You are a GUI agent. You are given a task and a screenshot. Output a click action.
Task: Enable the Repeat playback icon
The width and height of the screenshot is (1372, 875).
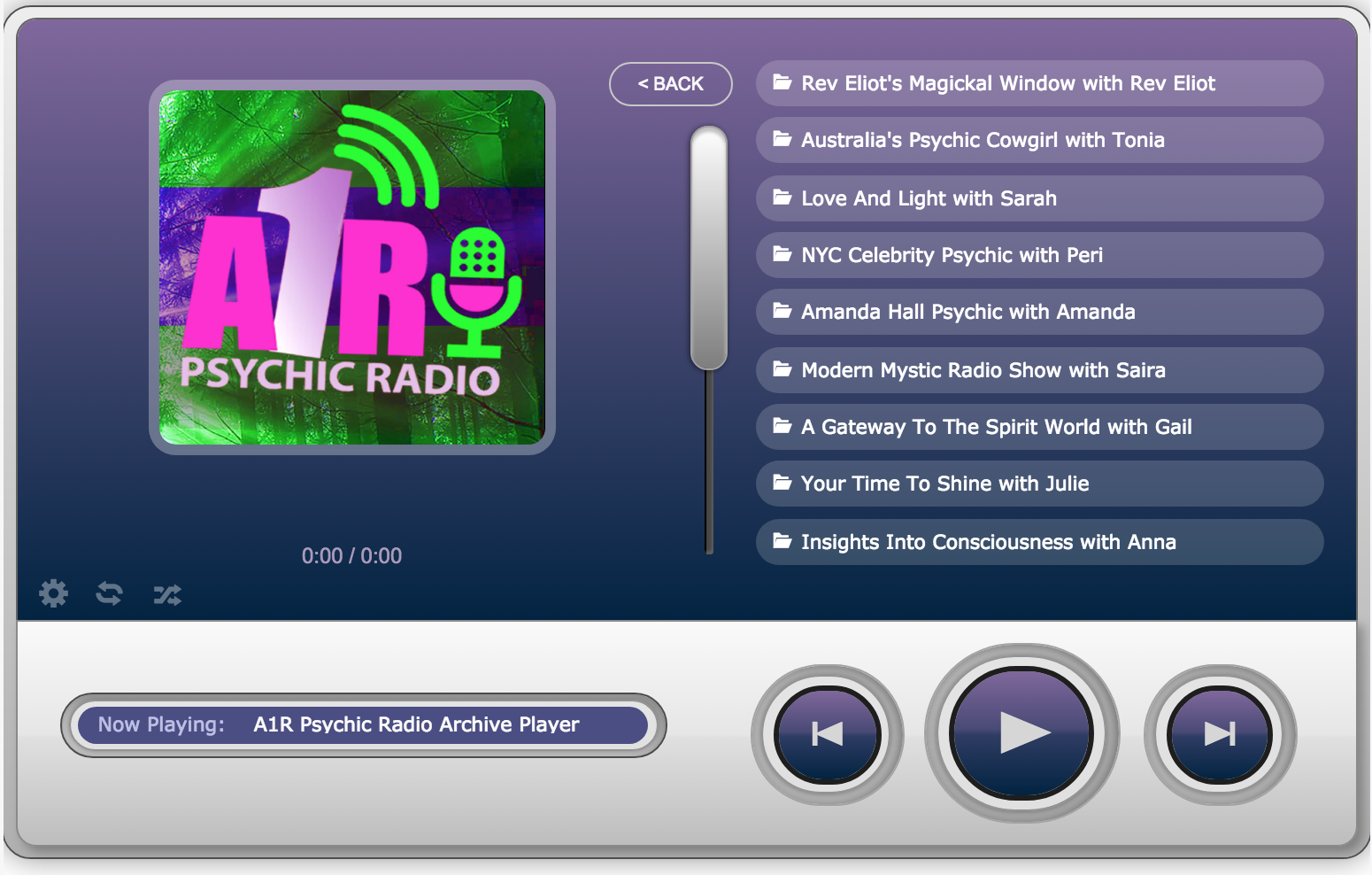pos(109,593)
